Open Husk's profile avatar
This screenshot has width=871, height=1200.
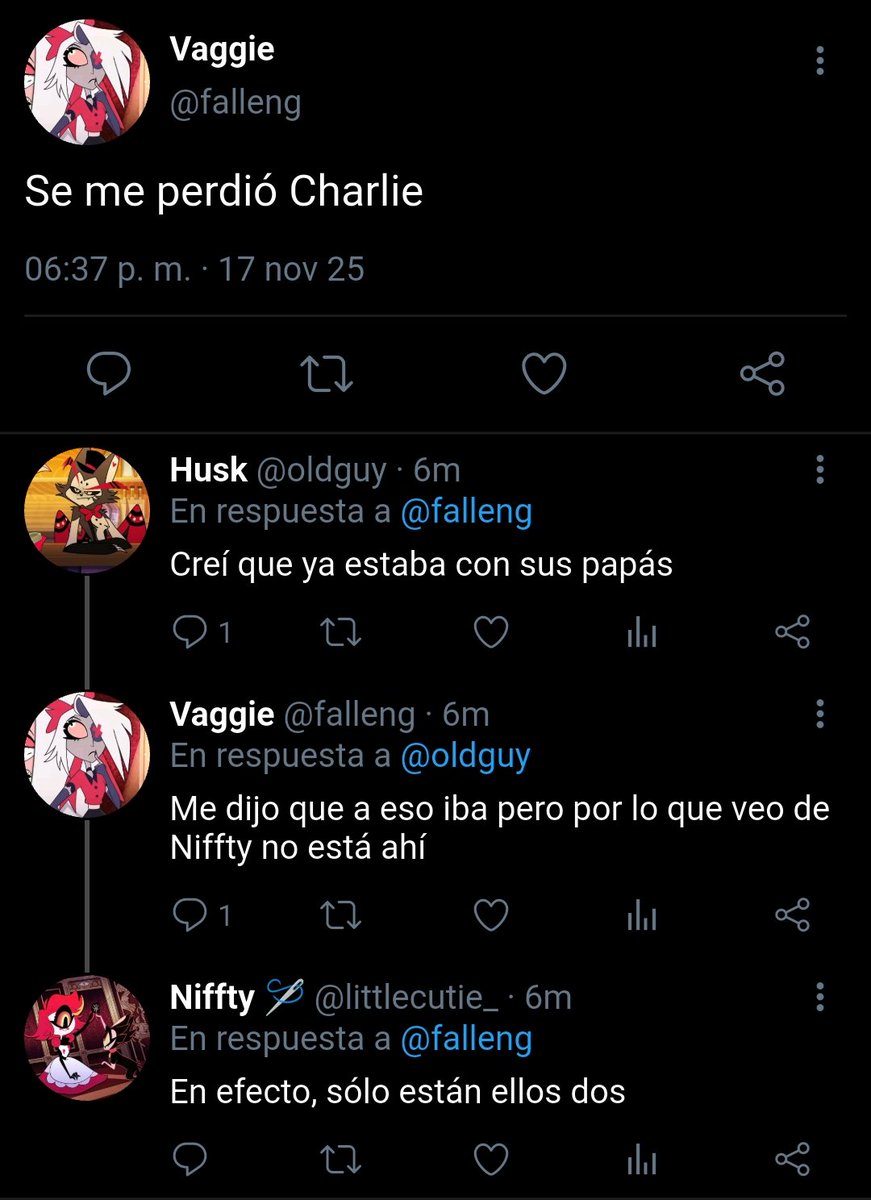pyautogui.click(x=87, y=509)
